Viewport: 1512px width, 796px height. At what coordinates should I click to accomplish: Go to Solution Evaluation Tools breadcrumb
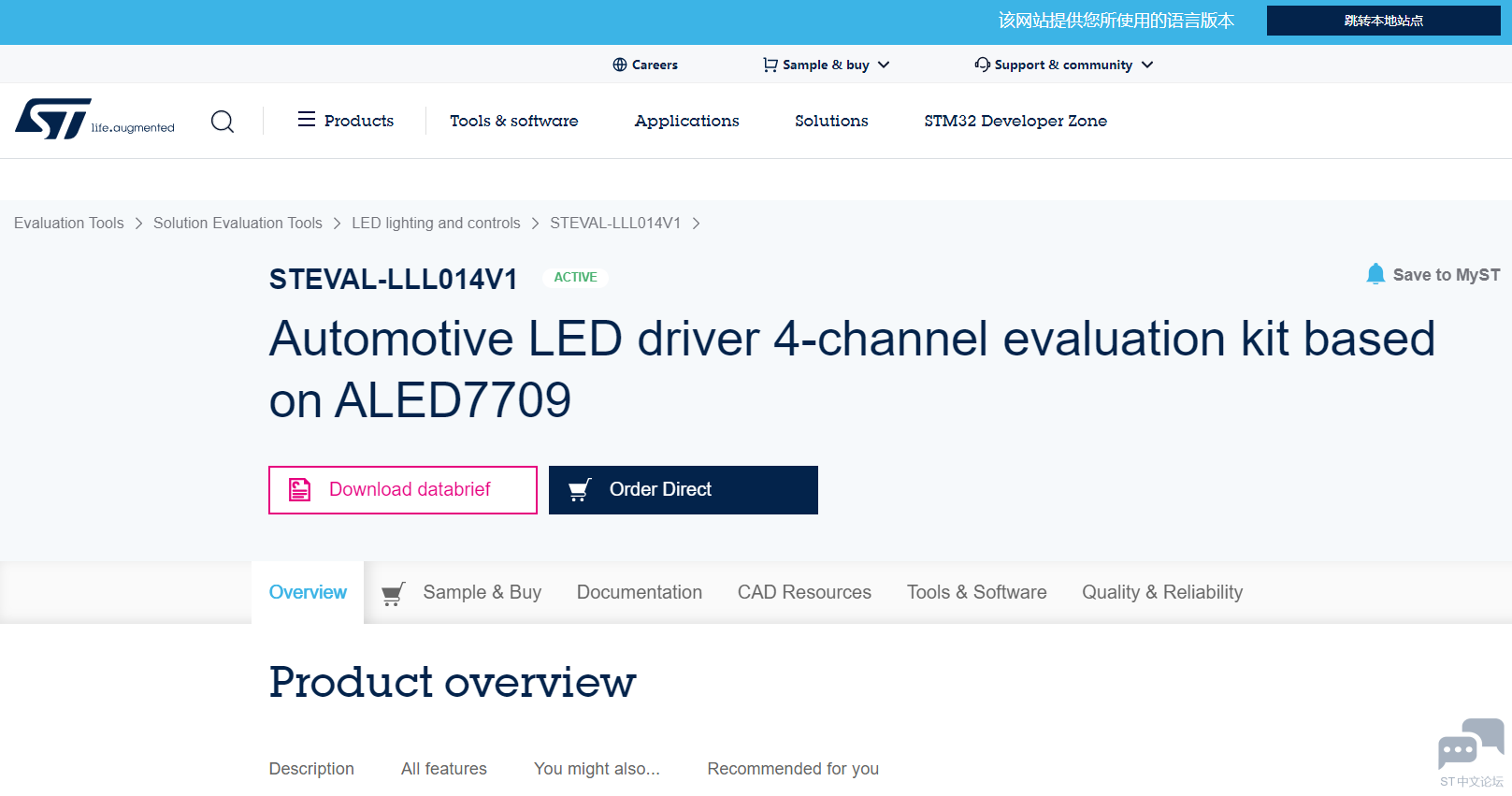[x=238, y=224]
